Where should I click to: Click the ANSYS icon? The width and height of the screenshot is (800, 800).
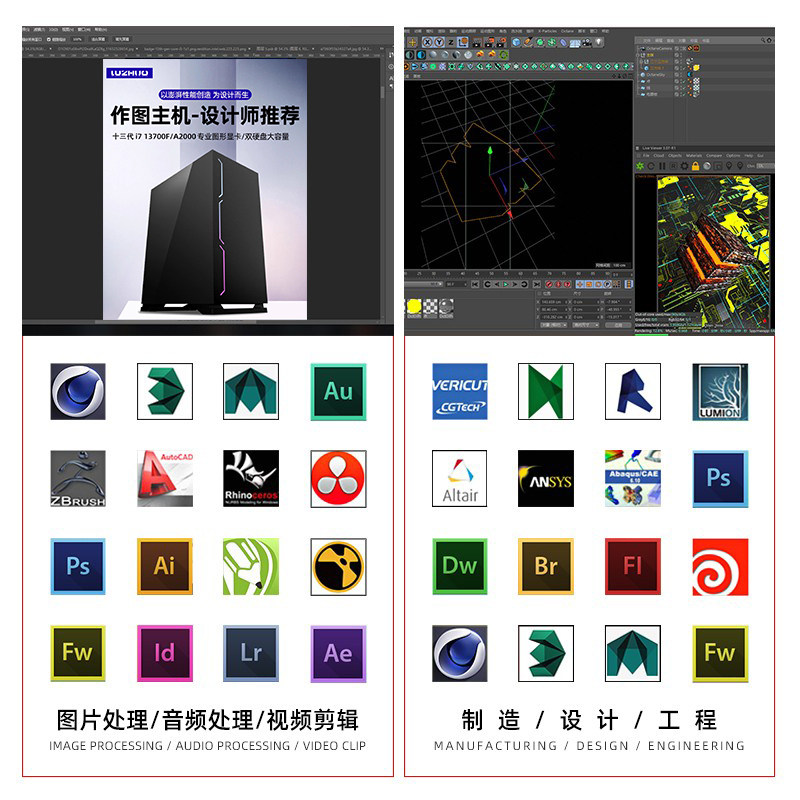click(546, 479)
